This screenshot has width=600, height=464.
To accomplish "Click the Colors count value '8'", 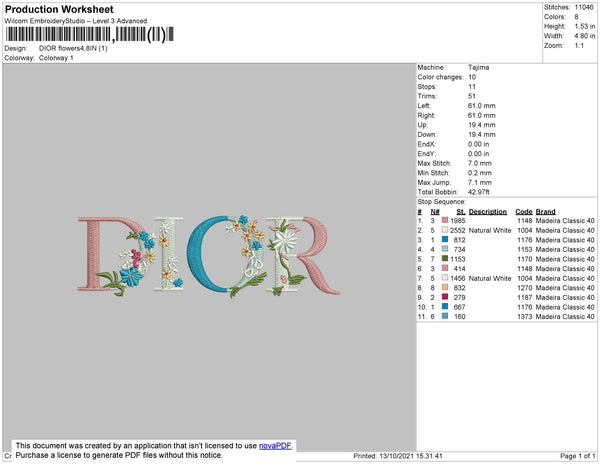I will [576, 17].
